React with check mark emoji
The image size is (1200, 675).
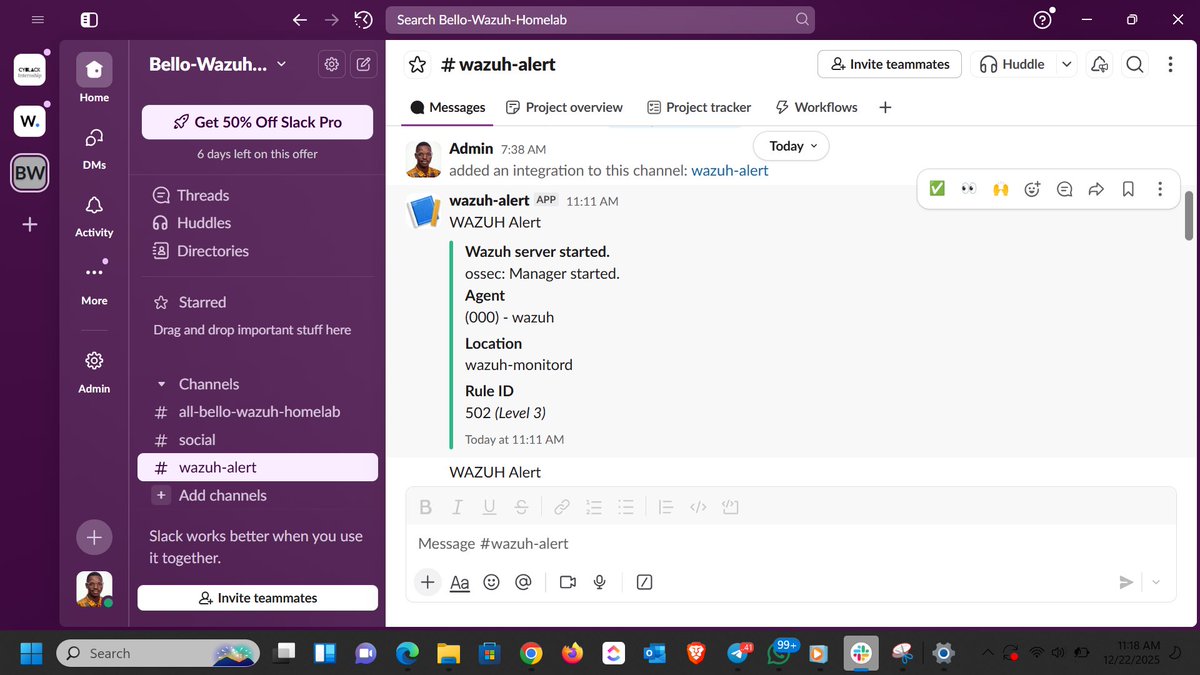(x=937, y=188)
